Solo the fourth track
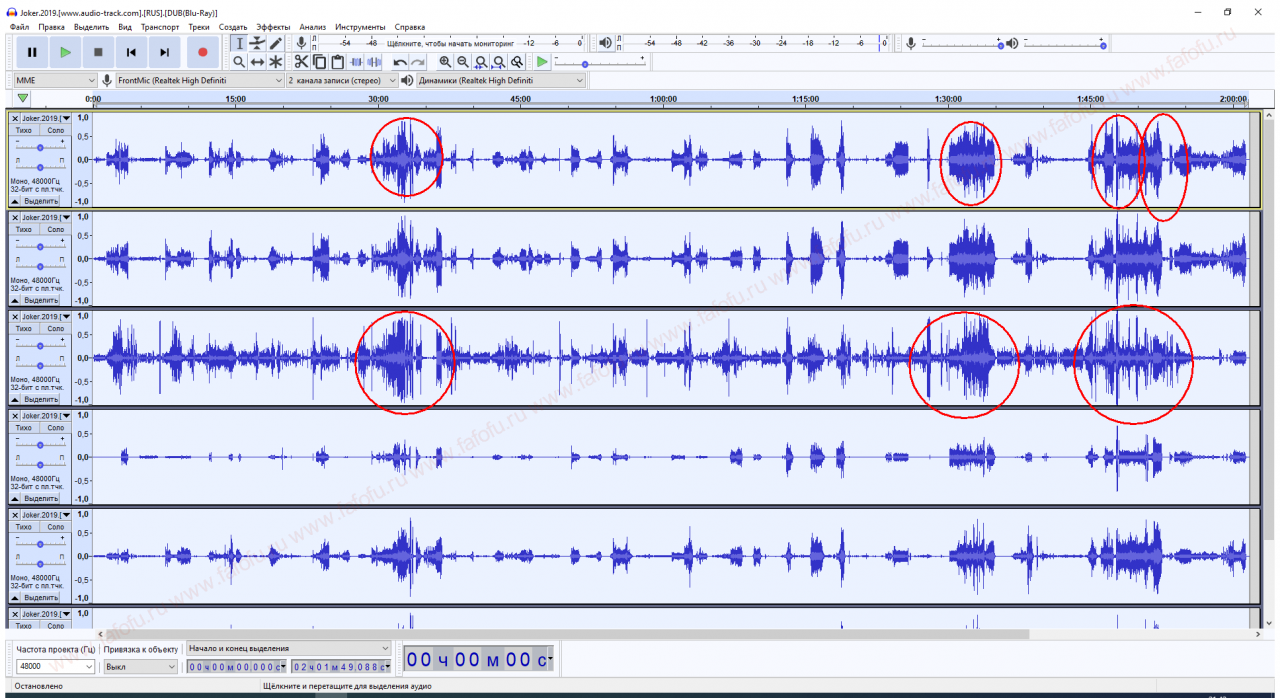1280x698 pixels. pos(55,427)
